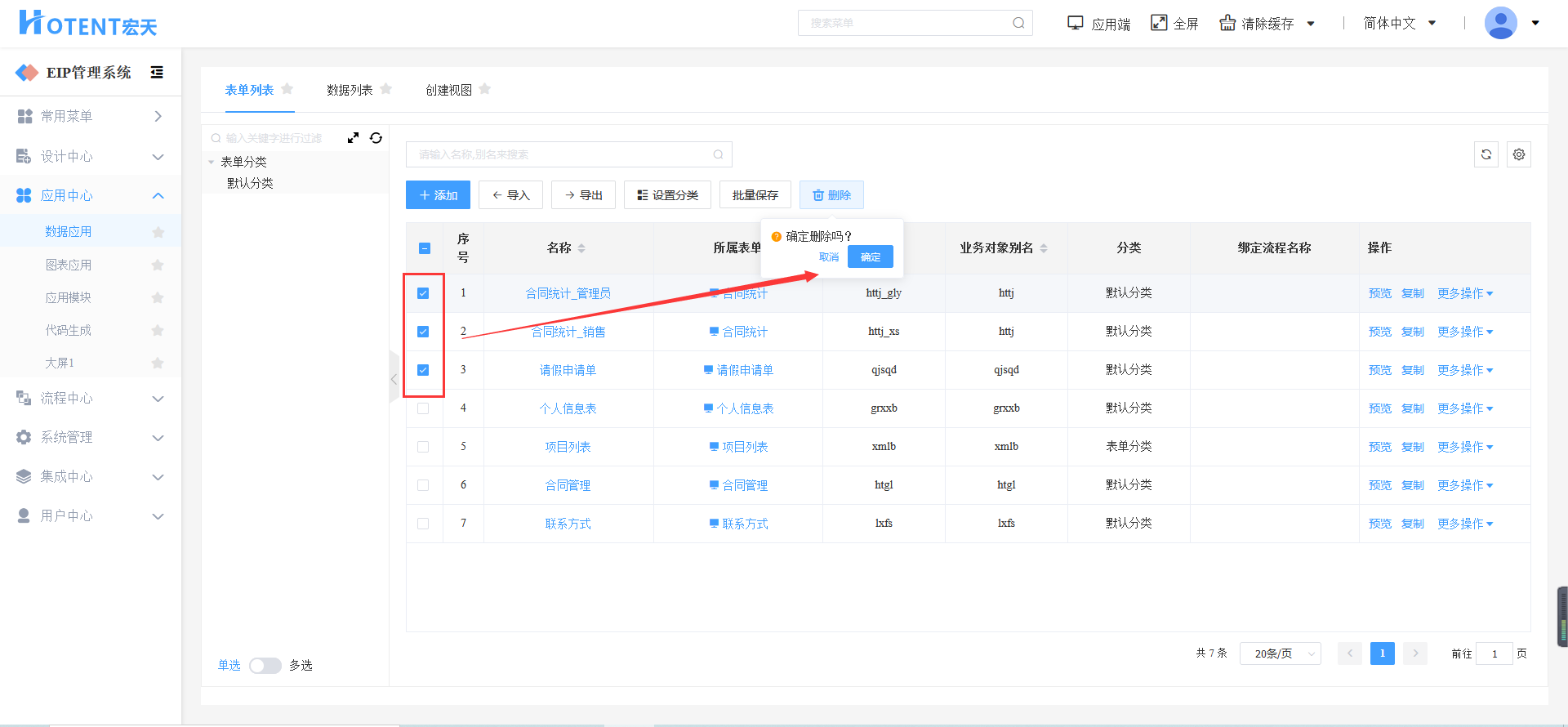
Task: Open the 20条/页 page size dropdown
Action: pyautogui.click(x=1280, y=653)
